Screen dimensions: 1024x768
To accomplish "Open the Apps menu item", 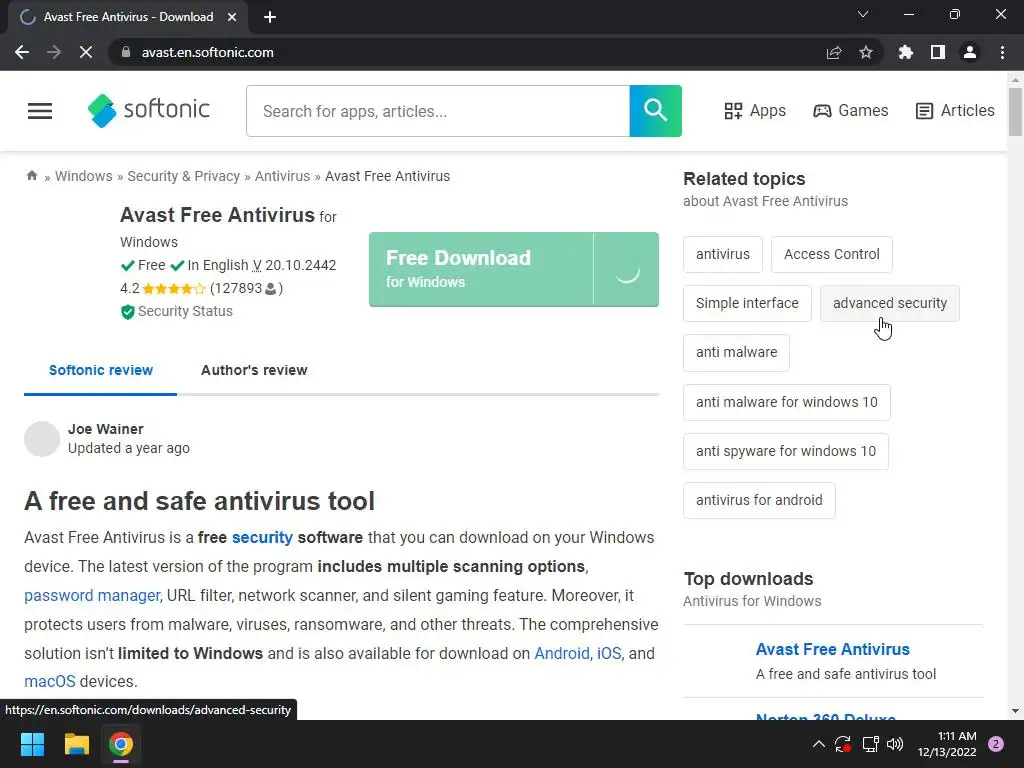I will point(755,110).
